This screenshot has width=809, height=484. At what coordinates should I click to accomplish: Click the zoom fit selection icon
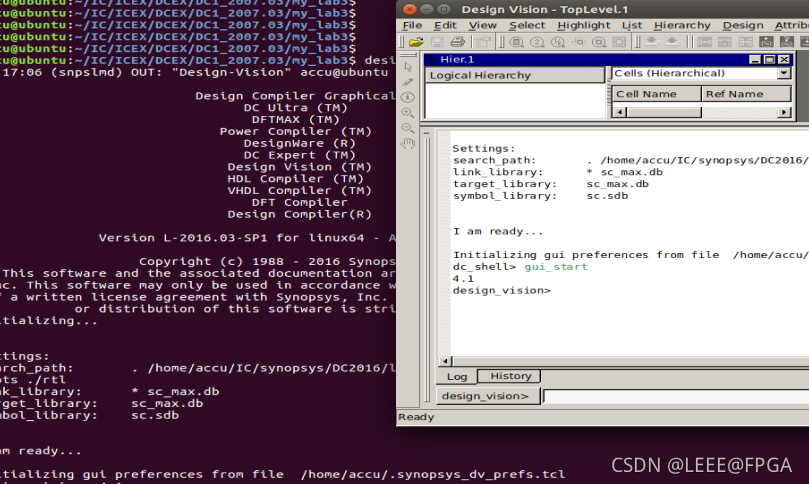coord(598,42)
